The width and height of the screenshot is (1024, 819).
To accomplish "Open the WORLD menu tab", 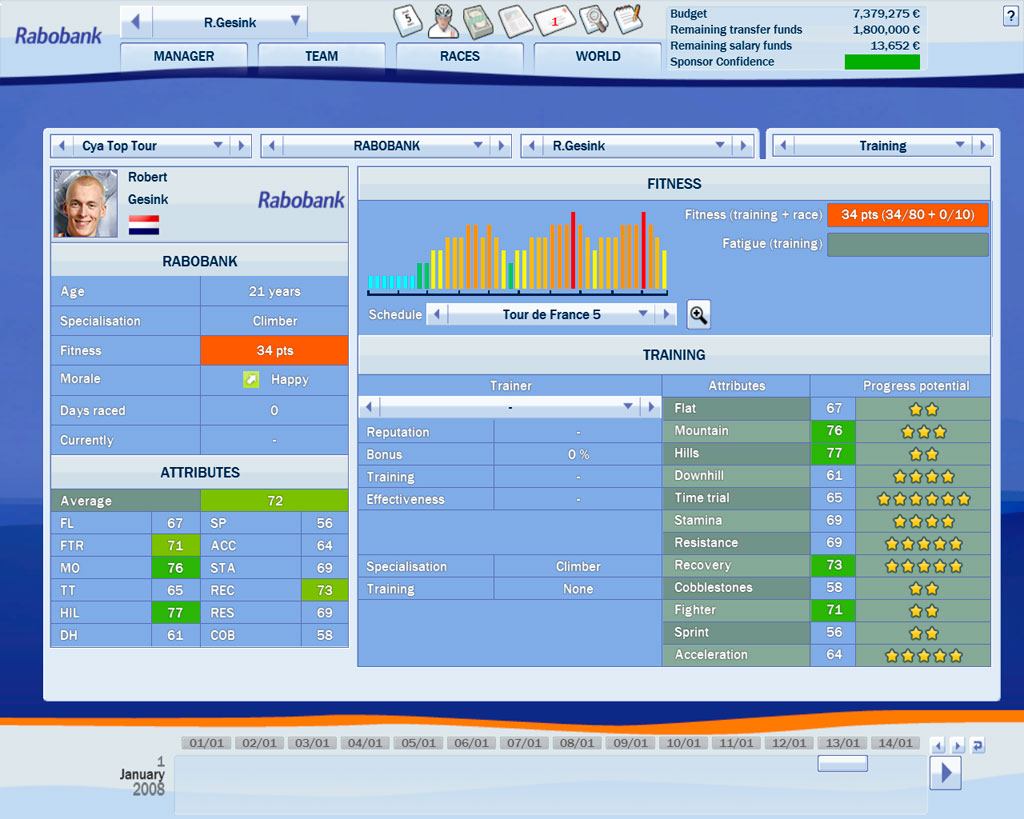I will pyautogui.click(x=597, y=57).
